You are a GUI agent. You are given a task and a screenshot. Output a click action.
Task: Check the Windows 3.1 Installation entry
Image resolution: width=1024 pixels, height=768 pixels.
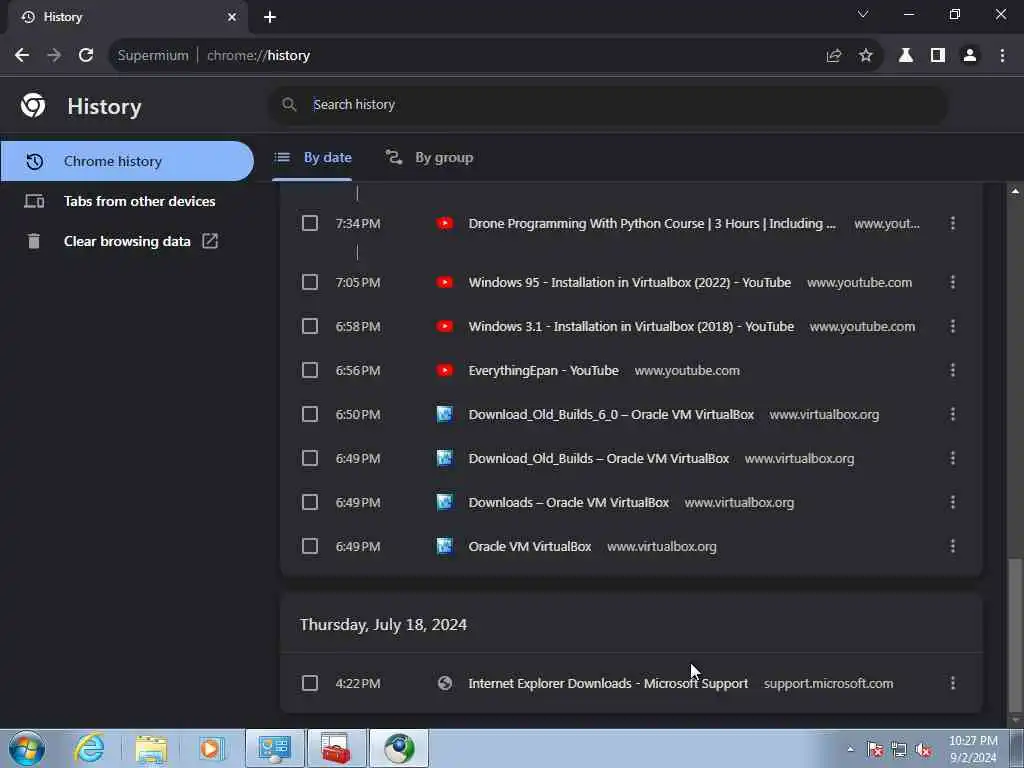point(310,326)
